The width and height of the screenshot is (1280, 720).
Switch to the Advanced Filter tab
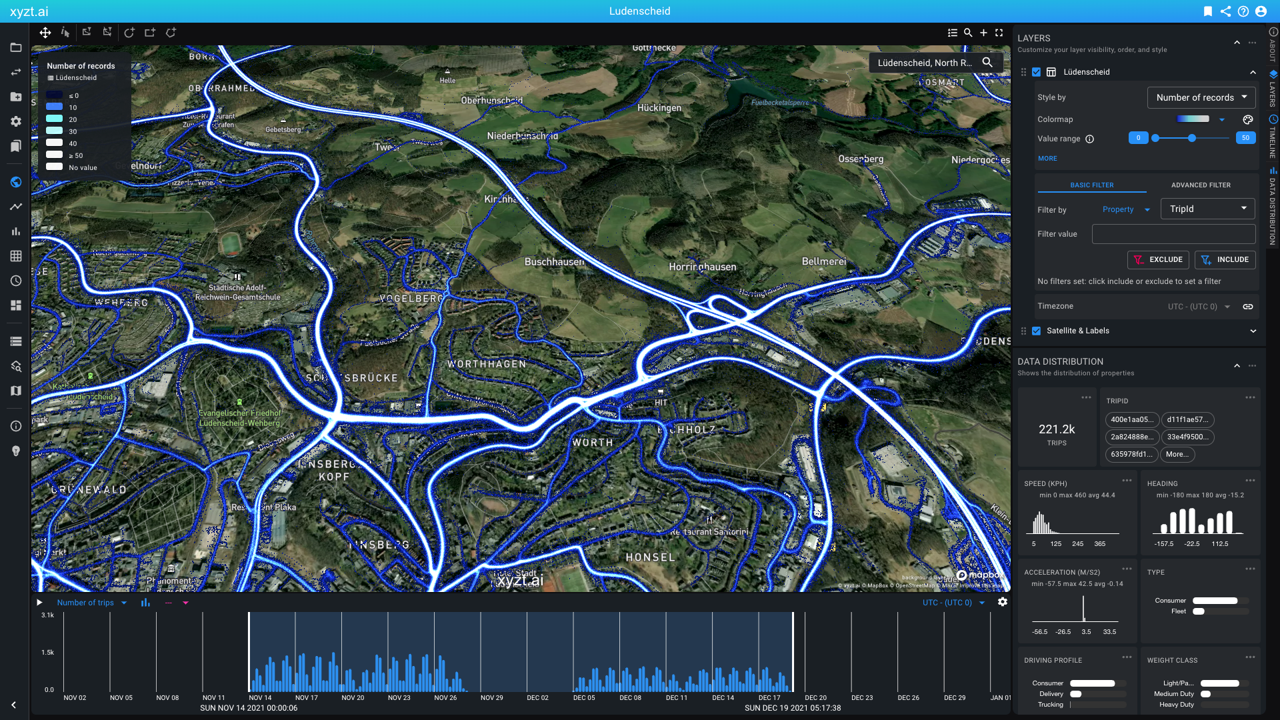(x=1201, y=185)
